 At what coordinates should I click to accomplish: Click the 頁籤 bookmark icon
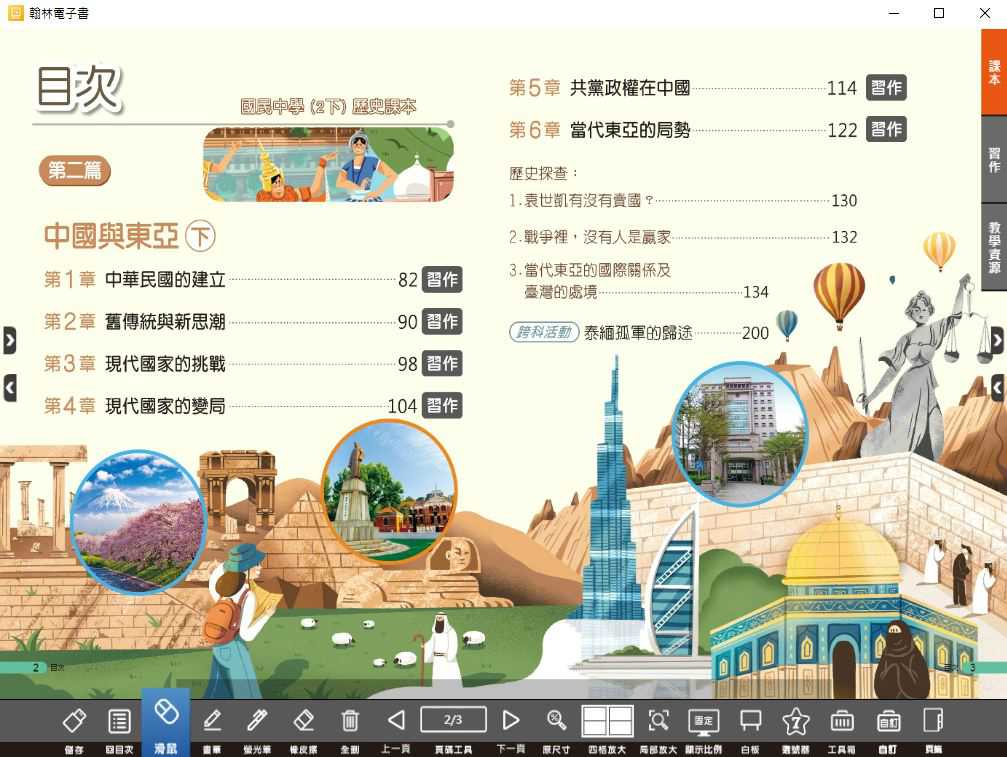[x=933, y=720]
